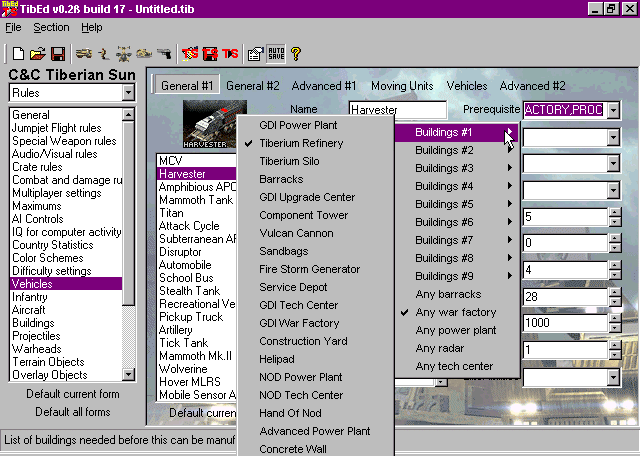Click the Save floppy disk icon
Image resolution: width=640 pixels, height=456 pixels.
tap(58, 53)
